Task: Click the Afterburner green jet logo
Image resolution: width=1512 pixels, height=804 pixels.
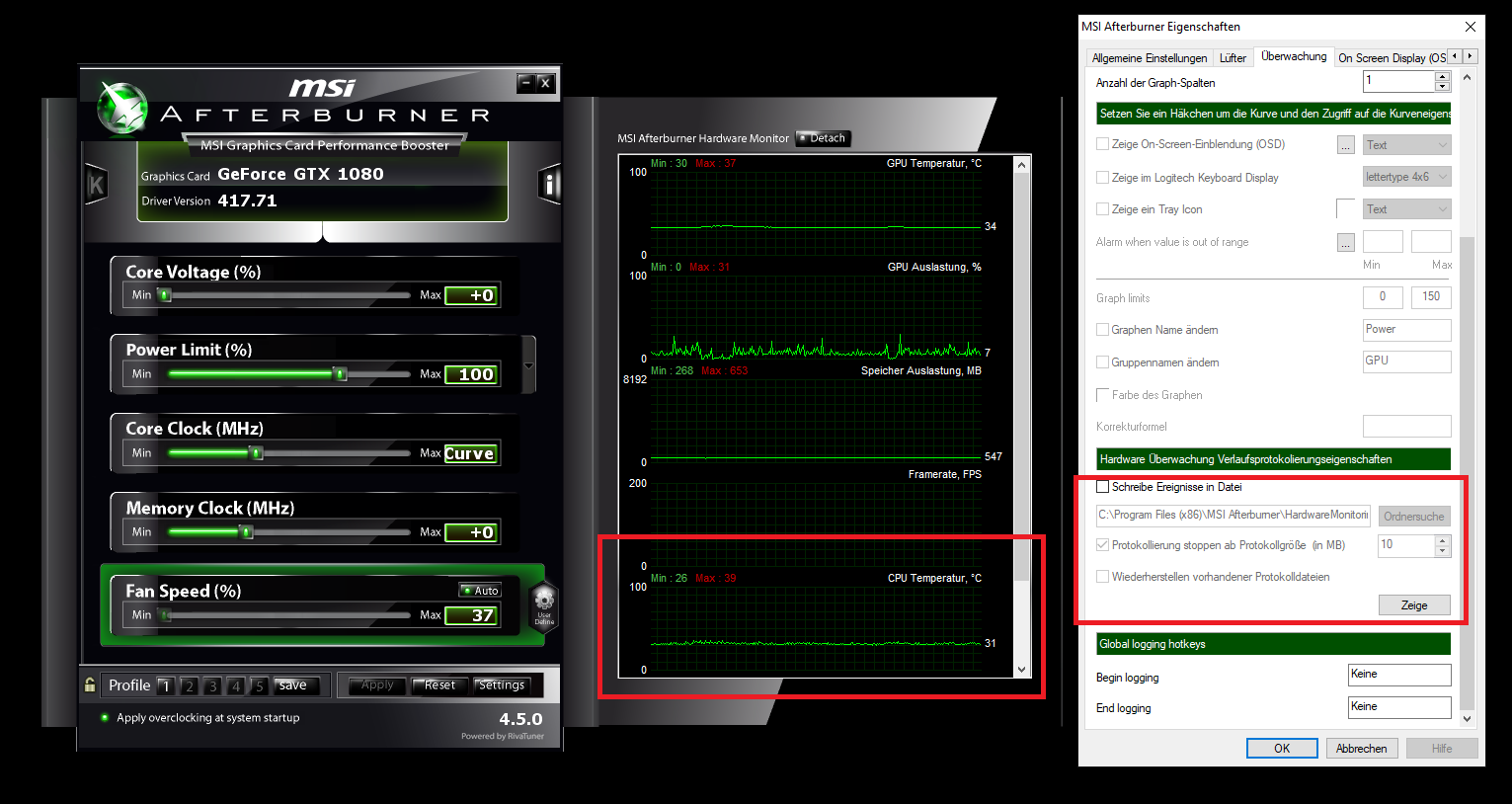Action: point(122,107)
